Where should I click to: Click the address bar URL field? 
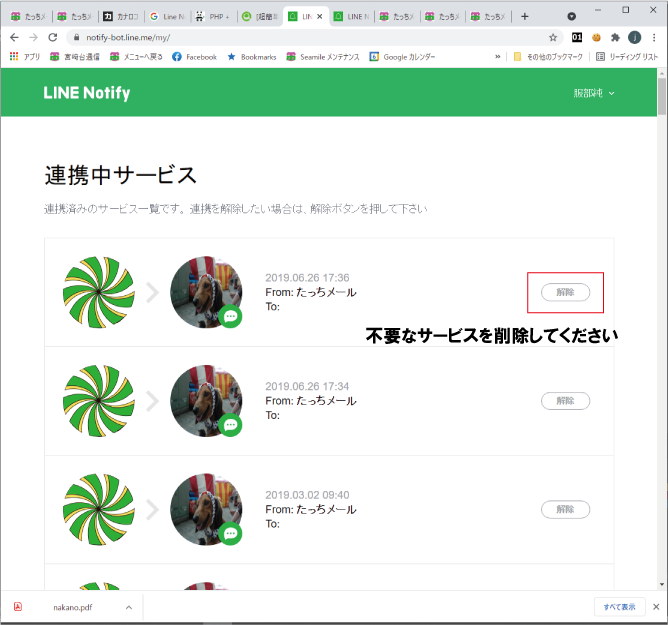(313, 37)
